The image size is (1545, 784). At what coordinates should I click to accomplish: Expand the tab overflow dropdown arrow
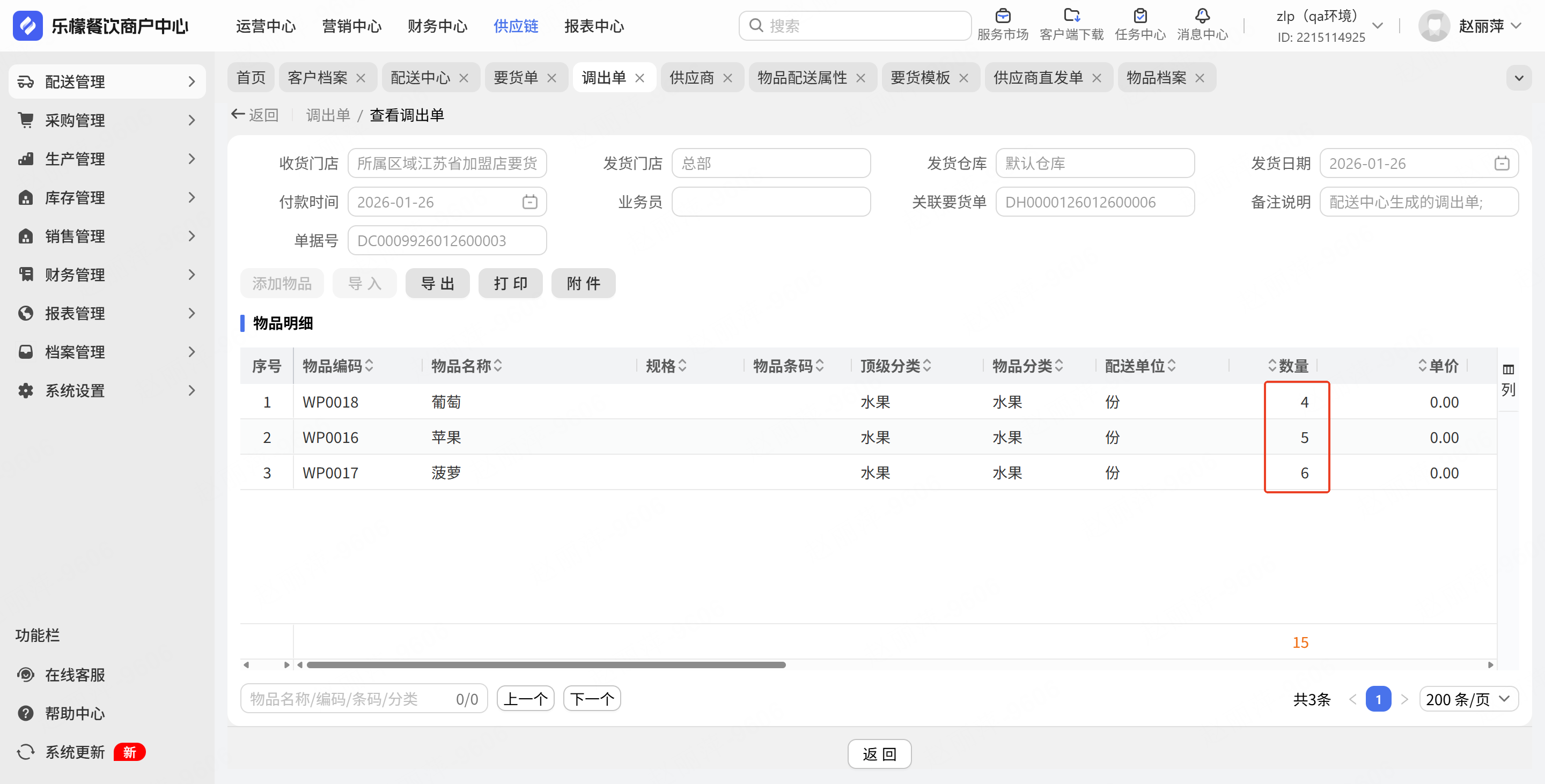point(1519,78)
